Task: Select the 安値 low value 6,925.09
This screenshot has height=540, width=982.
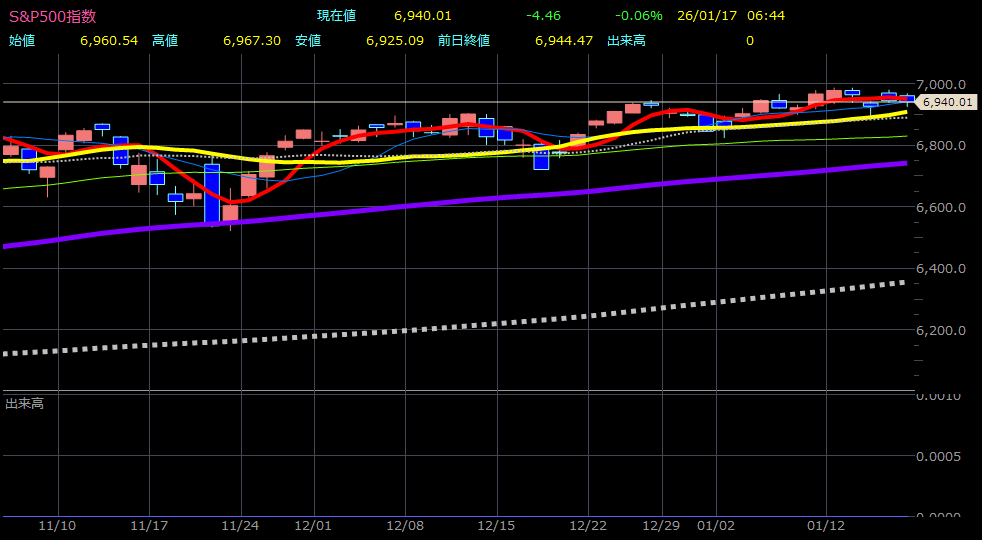Action: pyautogui.click(x=395, y=41)
